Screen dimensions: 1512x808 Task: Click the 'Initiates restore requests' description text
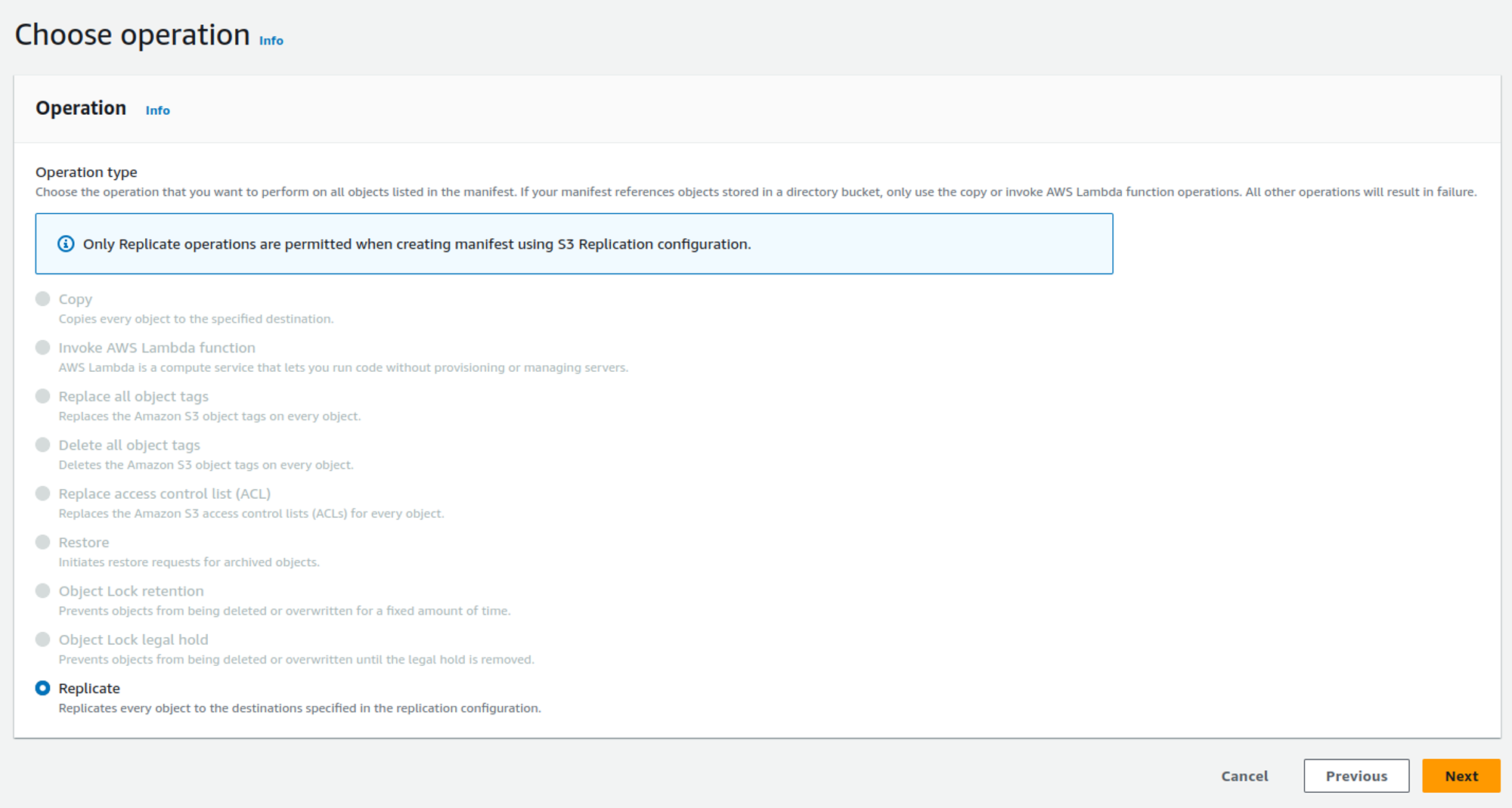[189, 562]
